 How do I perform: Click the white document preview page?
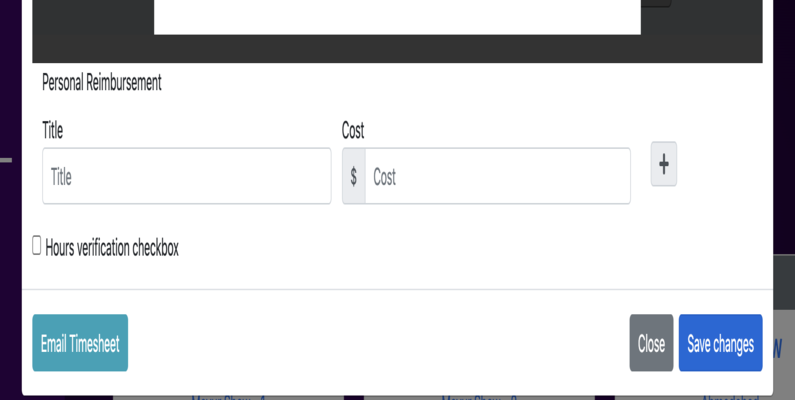(398, 17)
